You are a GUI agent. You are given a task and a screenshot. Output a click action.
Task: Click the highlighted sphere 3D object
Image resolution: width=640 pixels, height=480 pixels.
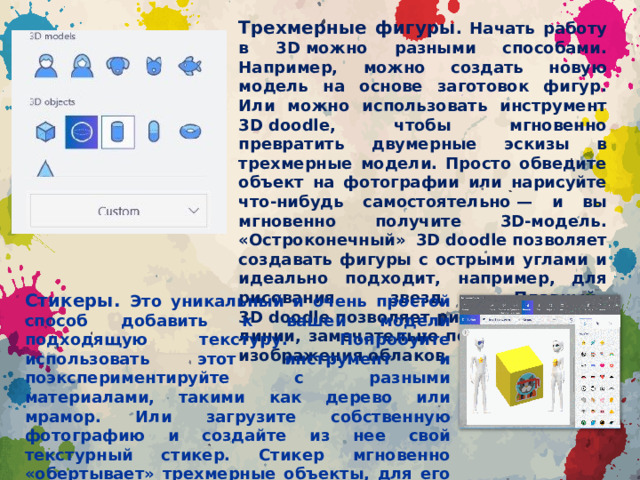[x=82, y=132]
